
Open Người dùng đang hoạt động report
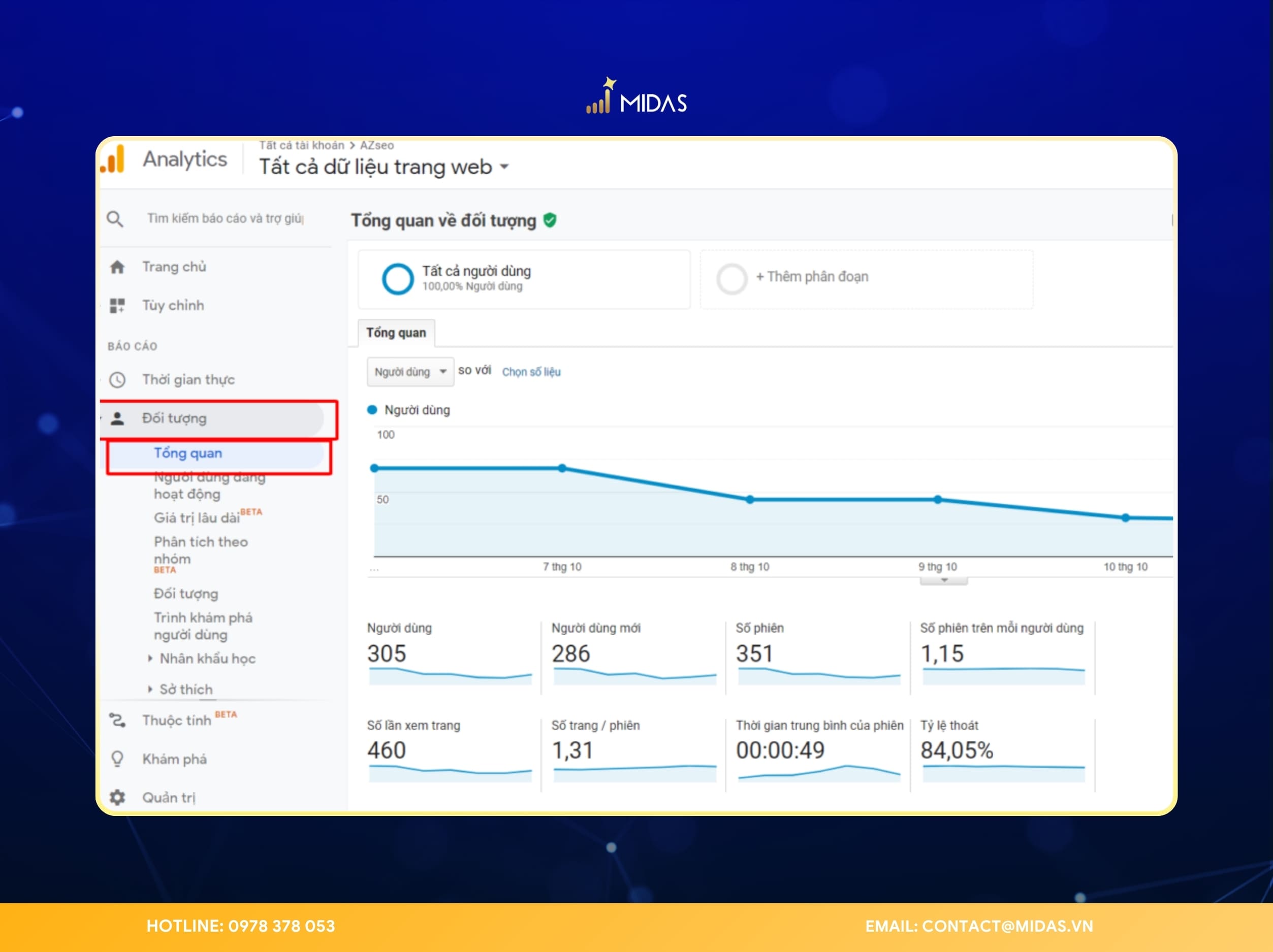pyautogui.click(x=209, y=485)
